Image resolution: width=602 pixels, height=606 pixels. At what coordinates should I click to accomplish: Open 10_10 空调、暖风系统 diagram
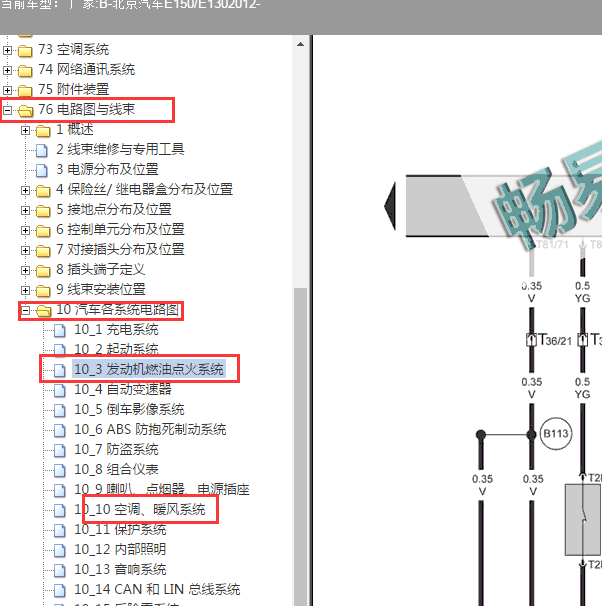140,509
